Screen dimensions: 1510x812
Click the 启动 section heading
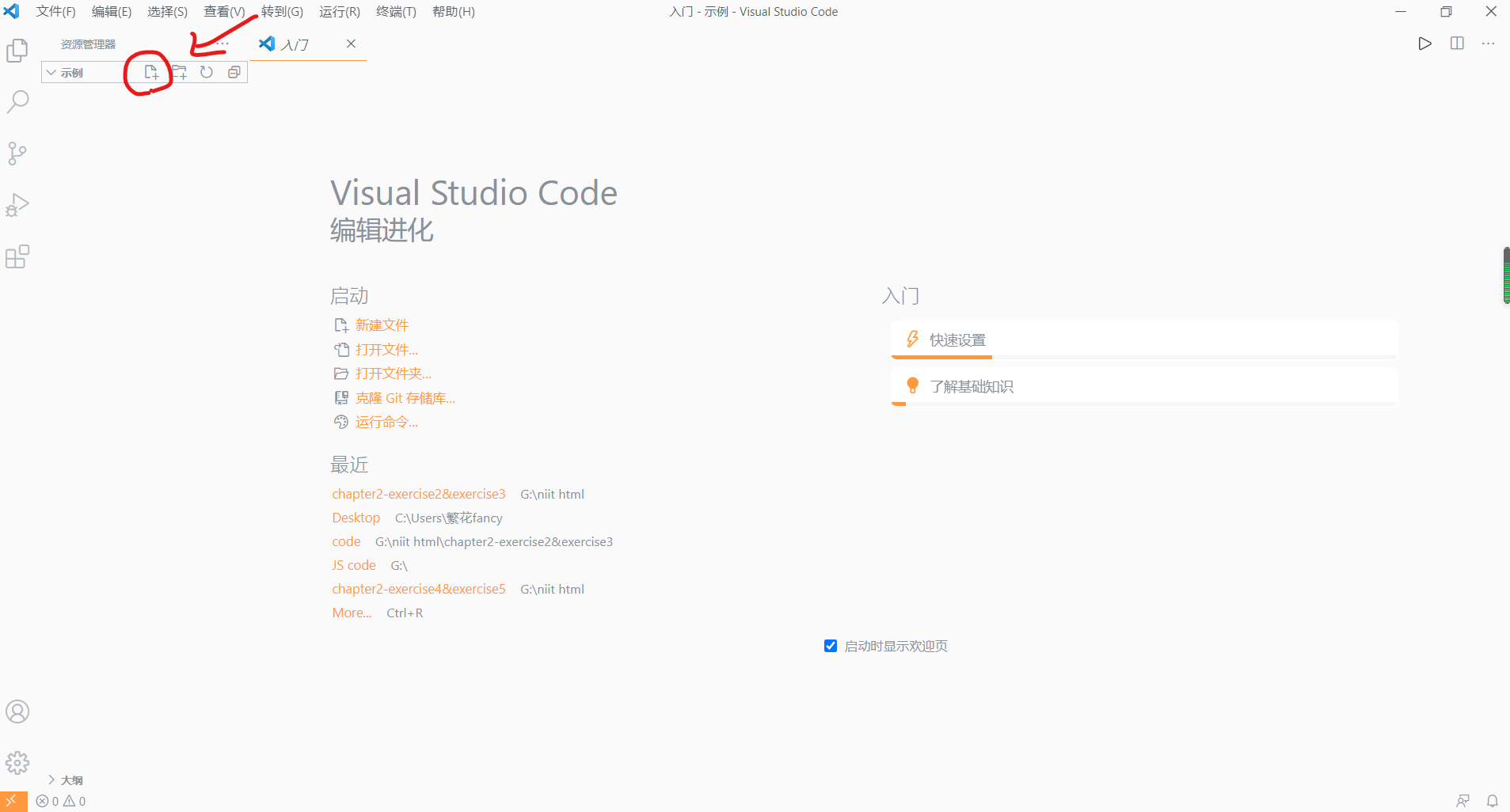tap(349, 296)
